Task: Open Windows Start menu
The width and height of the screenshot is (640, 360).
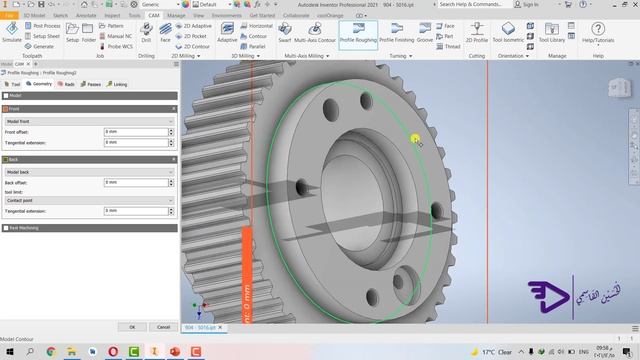Action: click(x=9, y=351)
